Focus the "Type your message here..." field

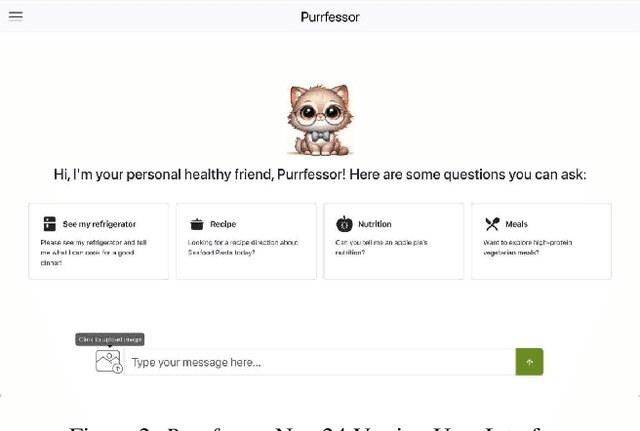(320, 362)
